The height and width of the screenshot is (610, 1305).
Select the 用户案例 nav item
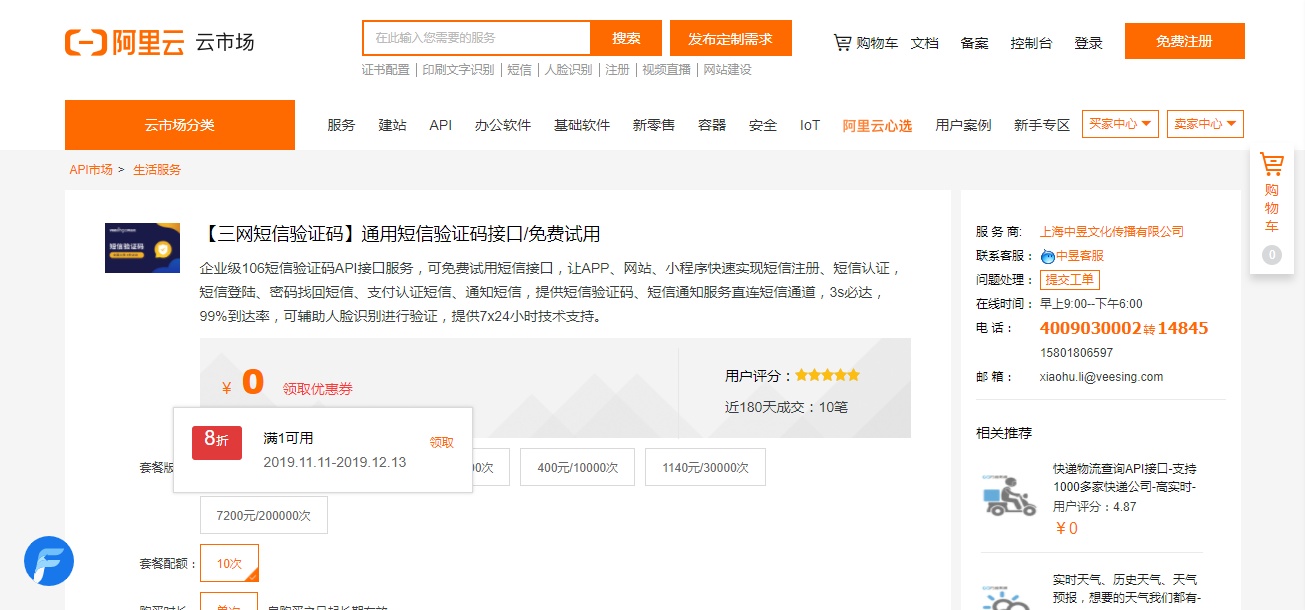click(963, 125)
